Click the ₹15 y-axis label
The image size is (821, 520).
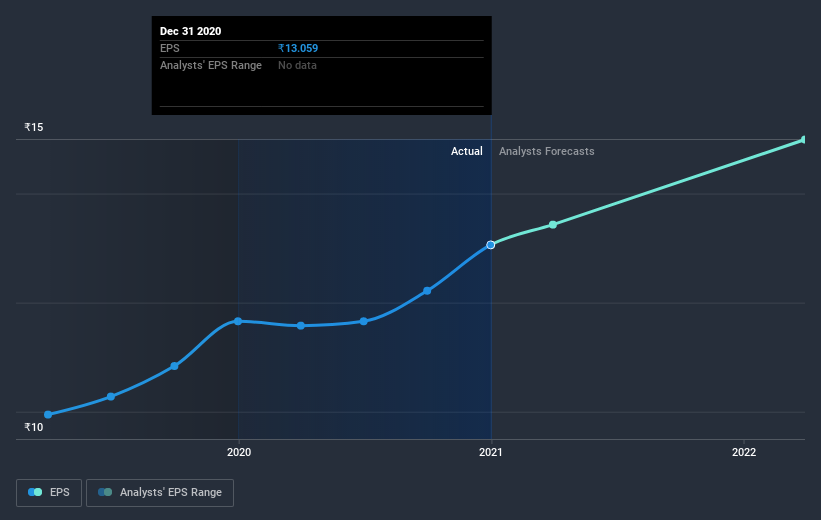point(34,127)
